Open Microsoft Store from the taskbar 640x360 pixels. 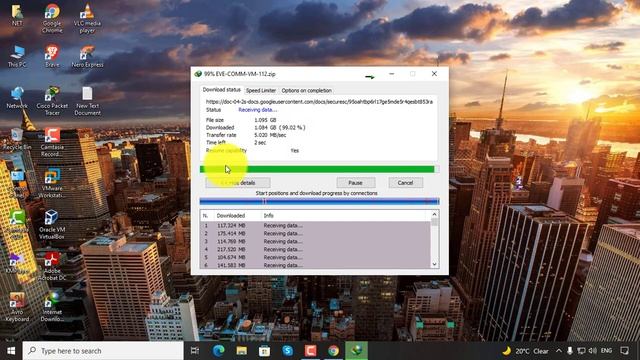(264, 351)
